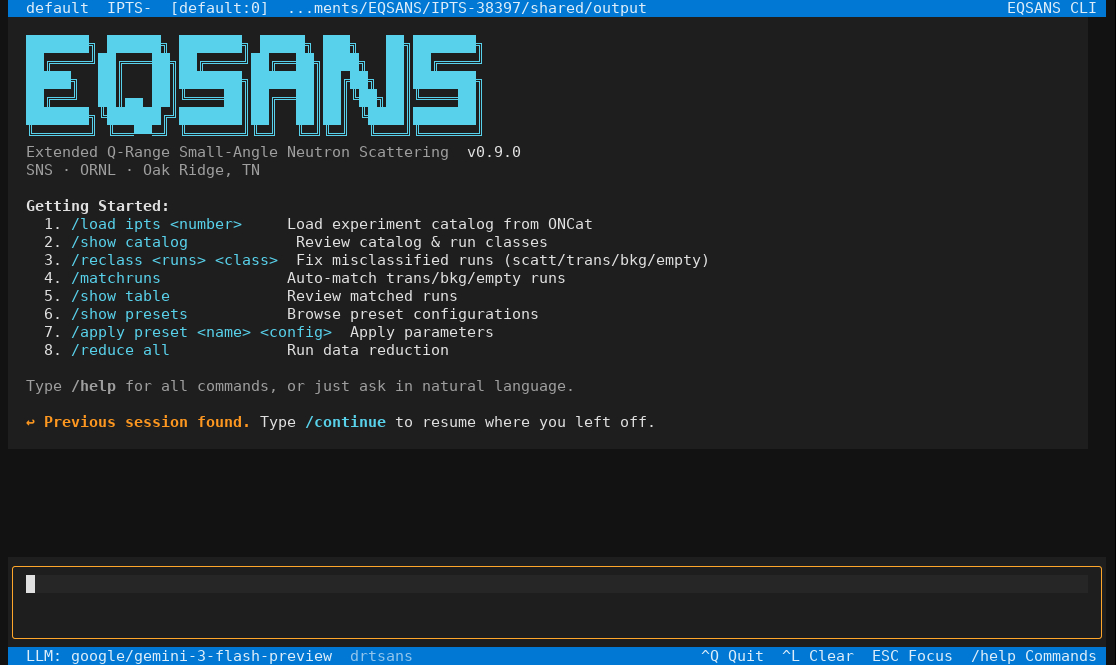Click the output path in the header bar
Screen dimensions: 1116x665
click(467, 8)
